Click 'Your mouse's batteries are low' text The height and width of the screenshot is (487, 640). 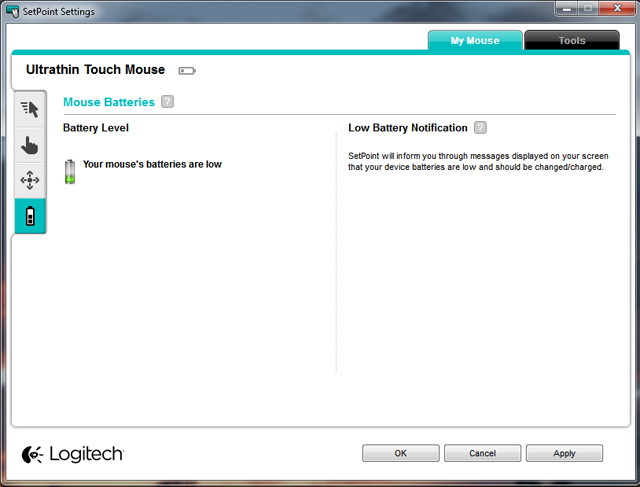(152, 164)
